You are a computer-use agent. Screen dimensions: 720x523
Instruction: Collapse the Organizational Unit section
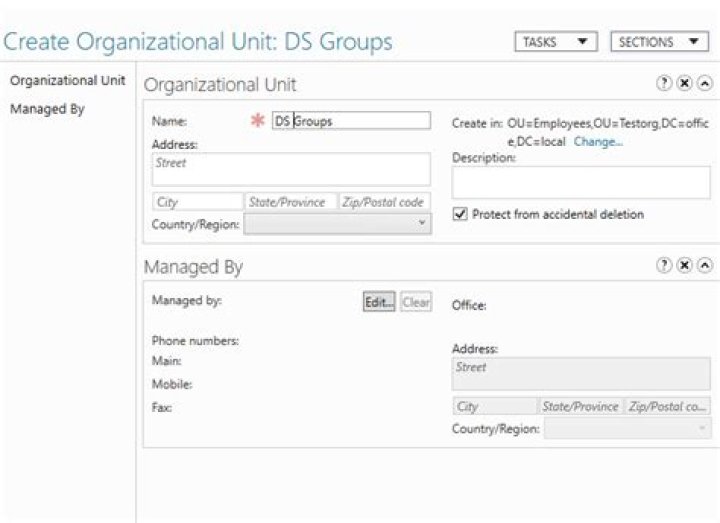click(x=704, y=85)
